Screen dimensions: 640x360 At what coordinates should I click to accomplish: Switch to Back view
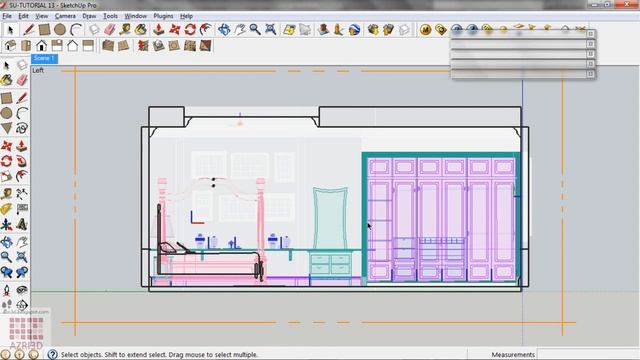[x=73, y=46]
